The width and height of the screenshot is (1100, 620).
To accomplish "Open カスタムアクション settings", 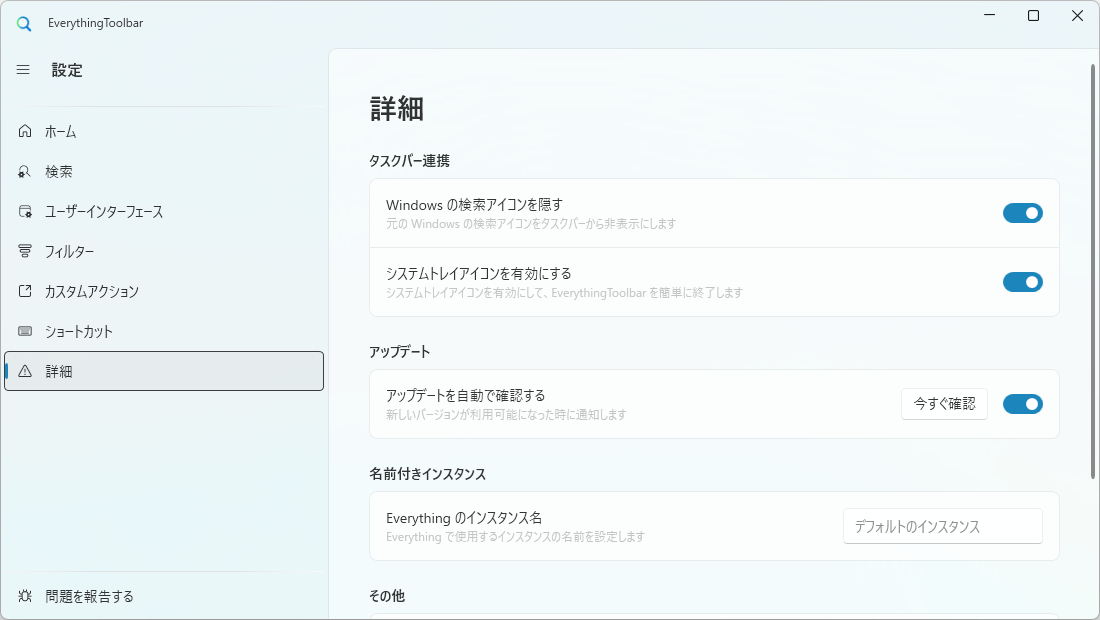I will (164, 291).
